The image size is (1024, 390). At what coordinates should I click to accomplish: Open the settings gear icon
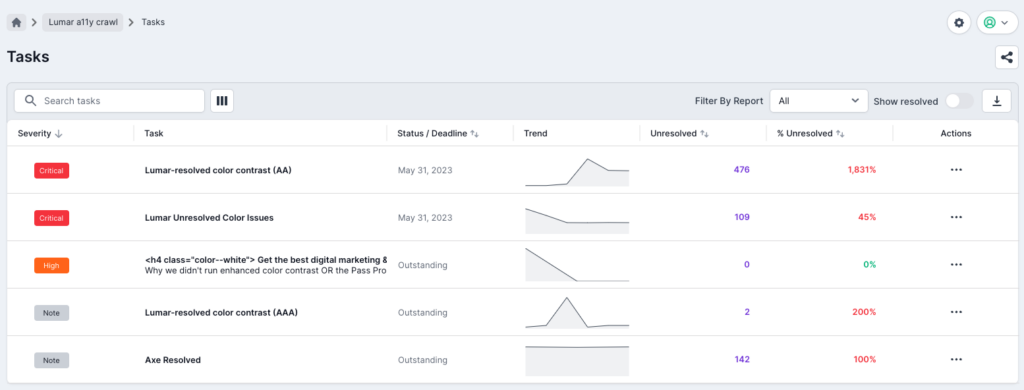pyautogui.click(x=959, y=23)
